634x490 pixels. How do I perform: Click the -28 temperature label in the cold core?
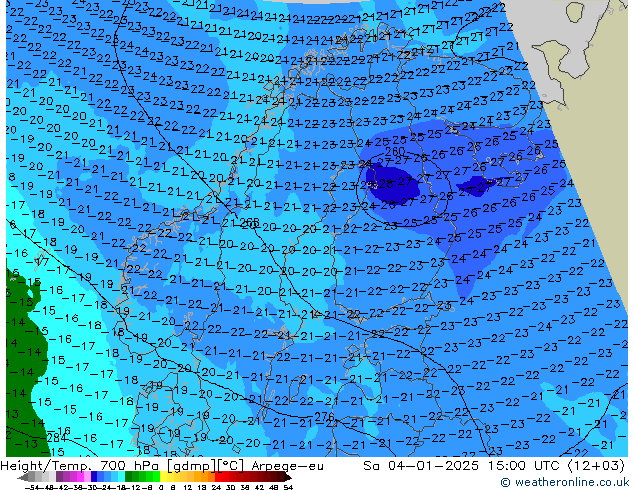tap(384, 184)
